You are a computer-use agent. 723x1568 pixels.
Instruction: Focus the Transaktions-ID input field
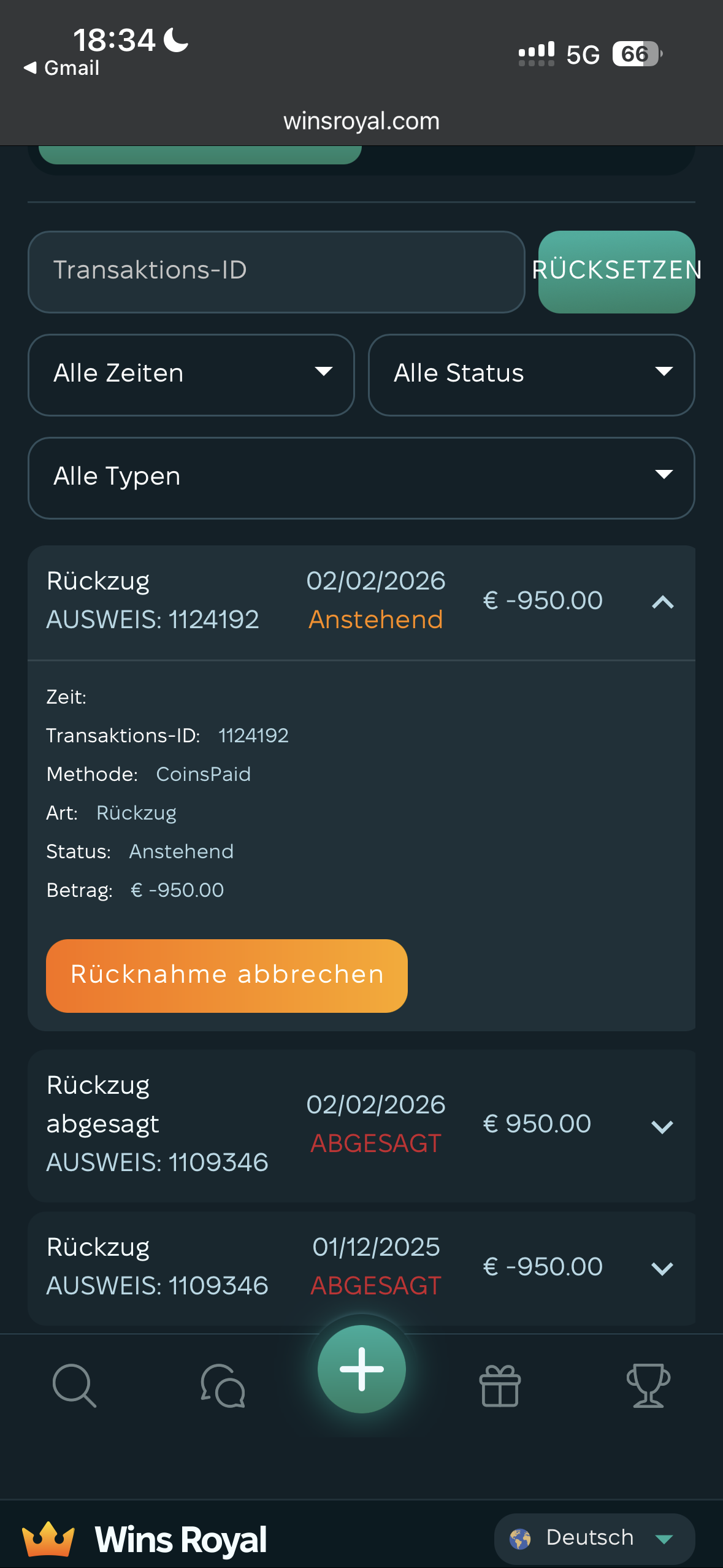276,271
